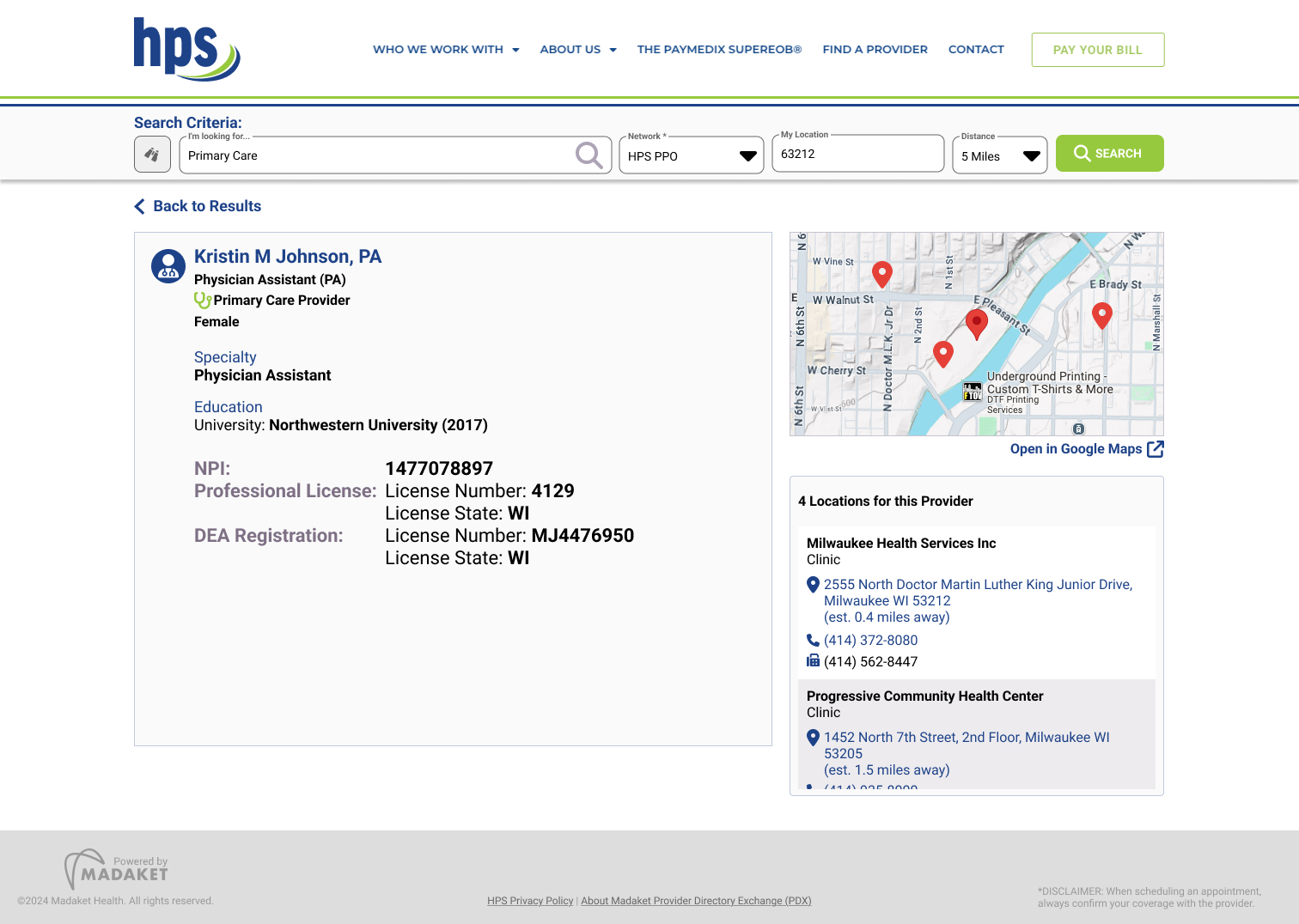
Task: Click location pin icon for Milwaukee Health Services
Action: 813,585
